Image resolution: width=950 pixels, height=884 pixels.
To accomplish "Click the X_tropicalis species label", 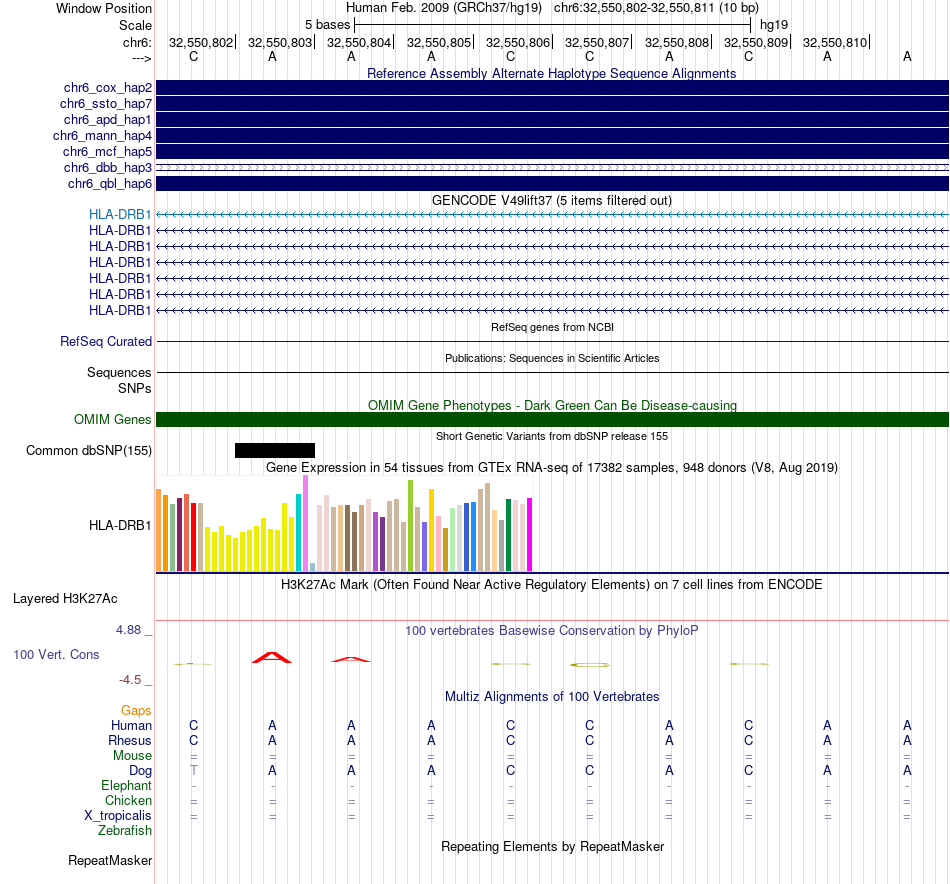I will pyautogui.click(x=118, y=816).
